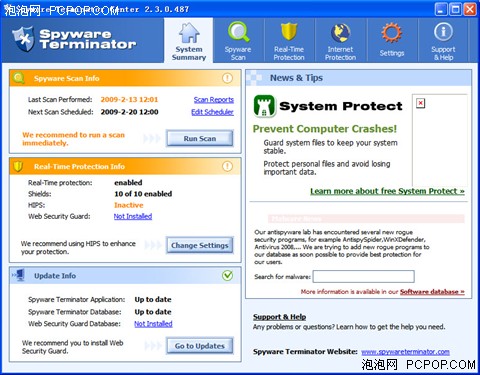Click the warning icon in Spyware Scan Info header
Screen dimensions: 480x375
point(227,78)
